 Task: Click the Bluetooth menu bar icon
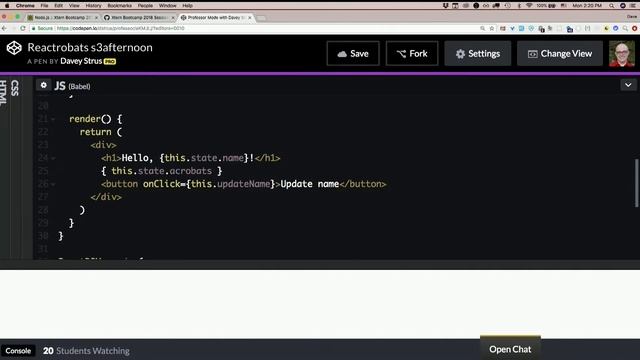point(519,6)
